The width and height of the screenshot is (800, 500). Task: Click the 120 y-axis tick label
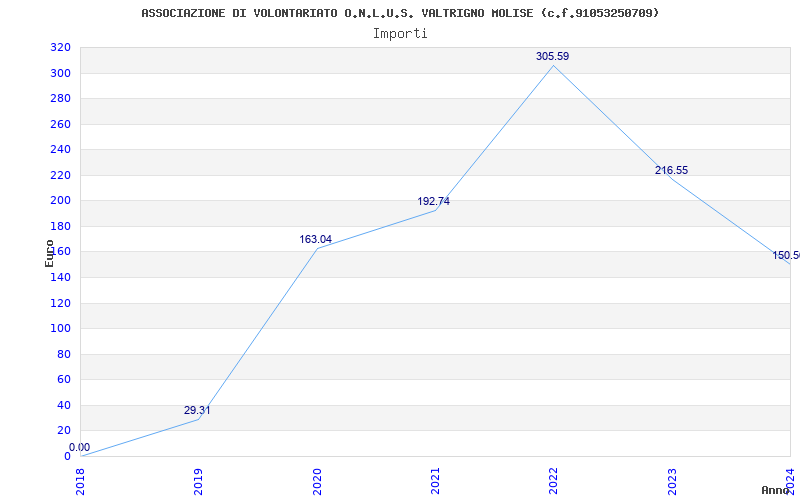(60, 304)
